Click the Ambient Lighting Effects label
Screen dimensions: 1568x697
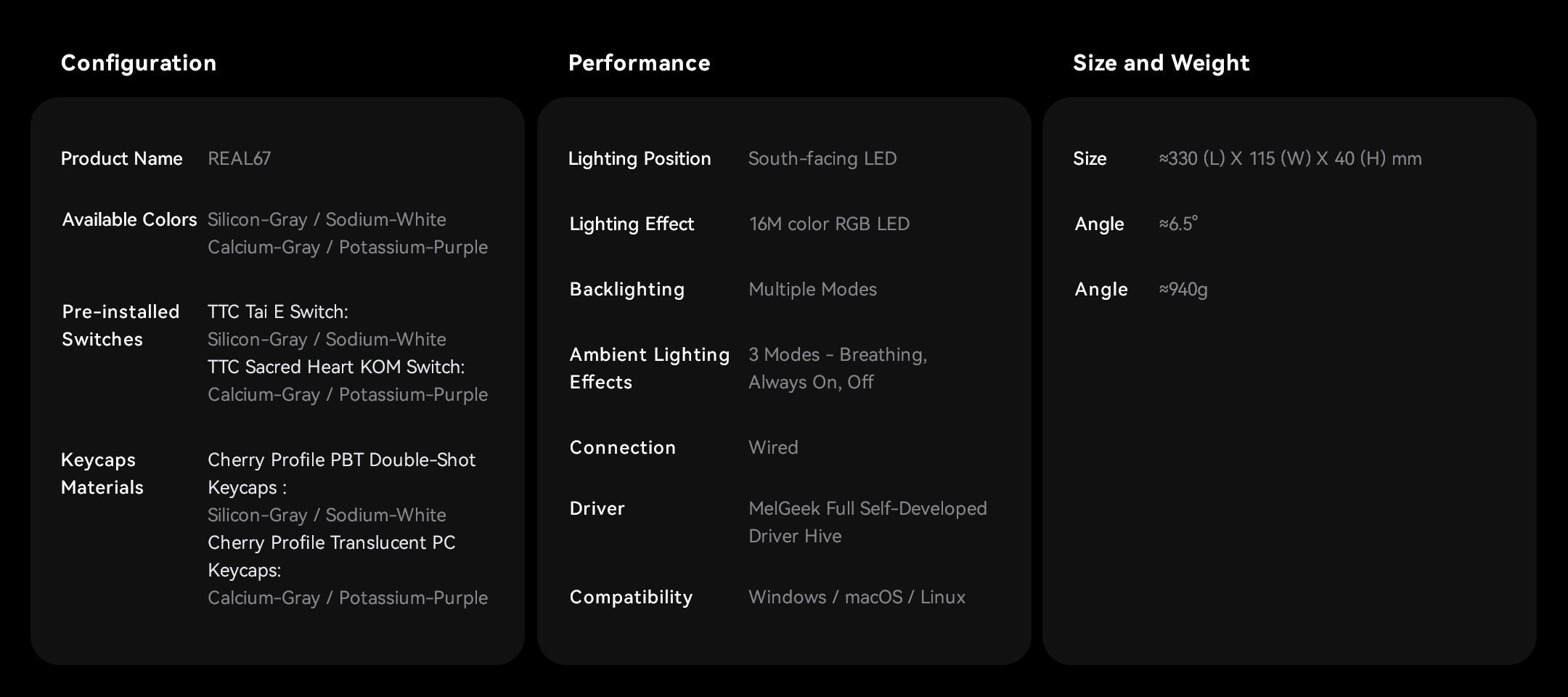pyautogui.click(x=649, y=368)
